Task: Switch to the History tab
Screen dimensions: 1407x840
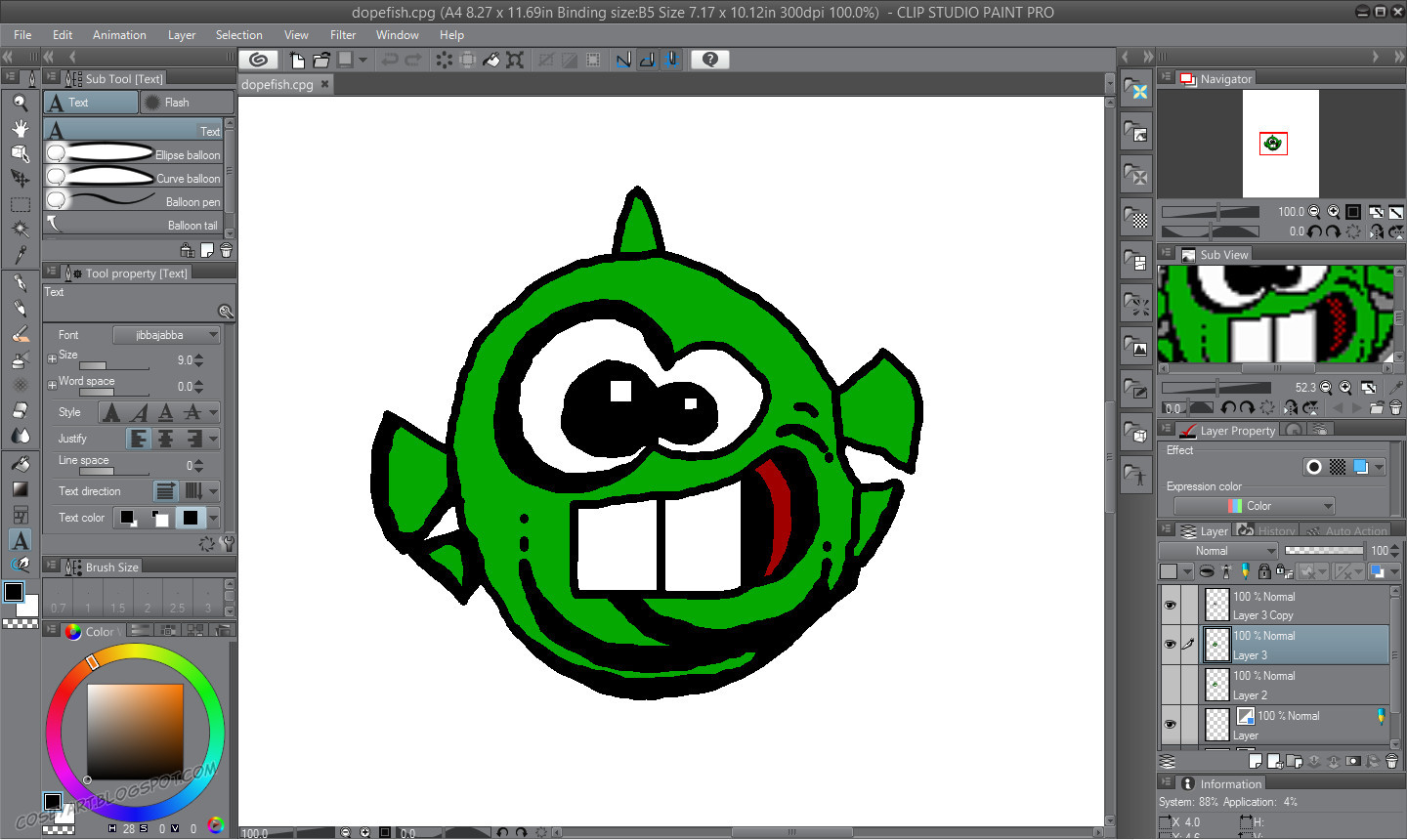Action: 1267,530
